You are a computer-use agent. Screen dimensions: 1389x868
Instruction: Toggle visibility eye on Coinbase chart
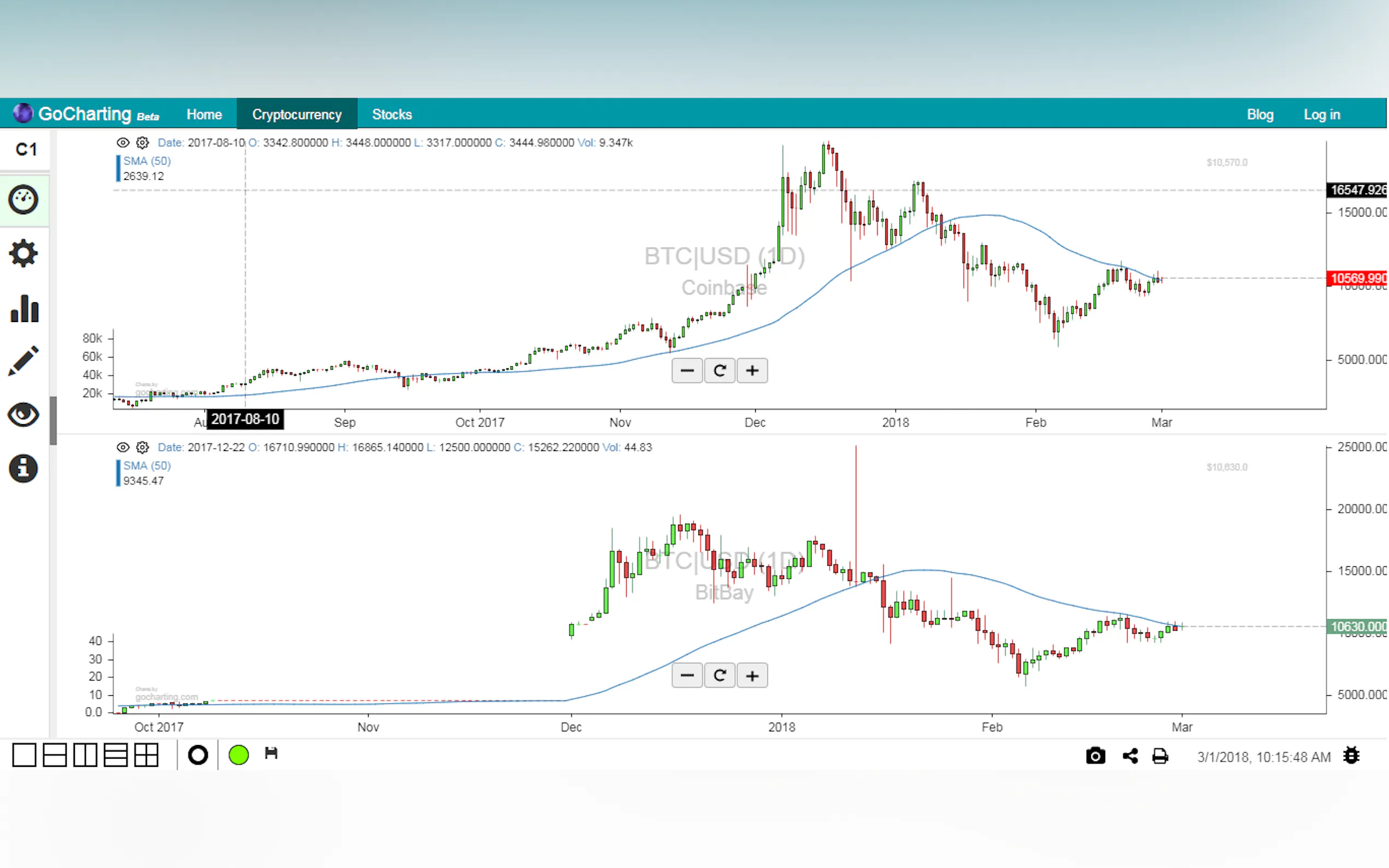click(123, 142)
